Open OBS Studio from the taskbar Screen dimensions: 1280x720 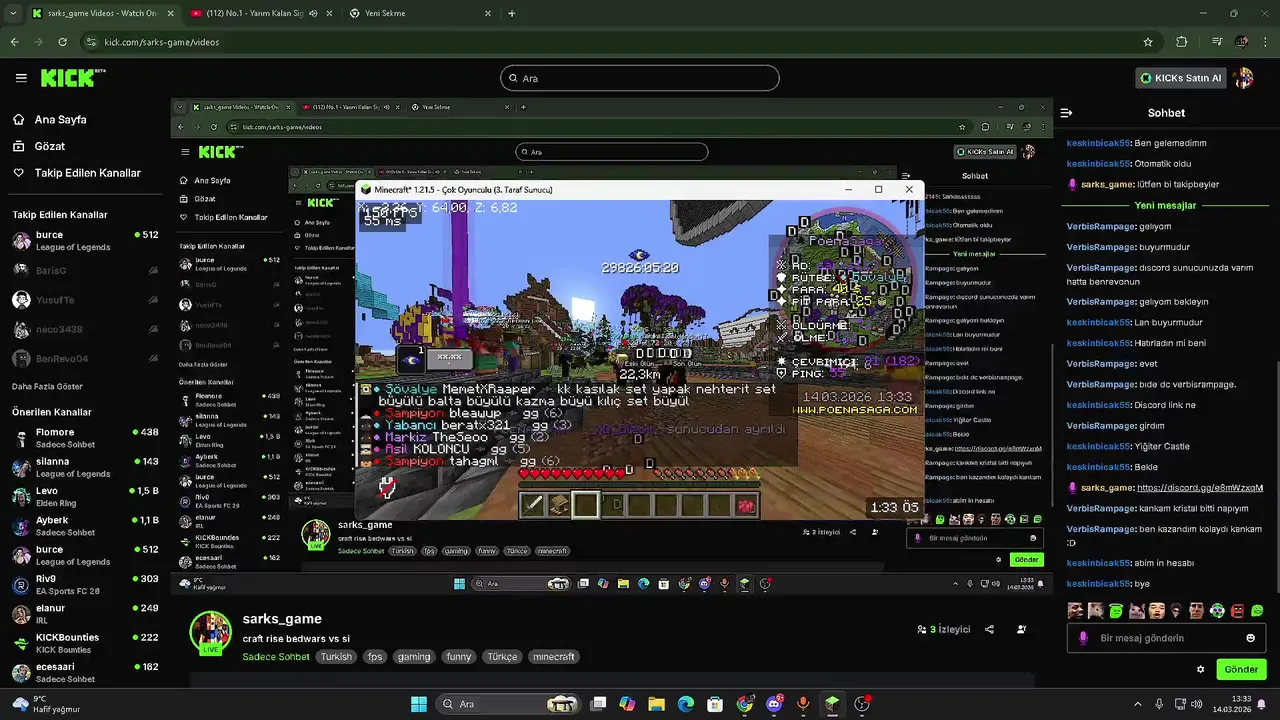tap(862, 704)
